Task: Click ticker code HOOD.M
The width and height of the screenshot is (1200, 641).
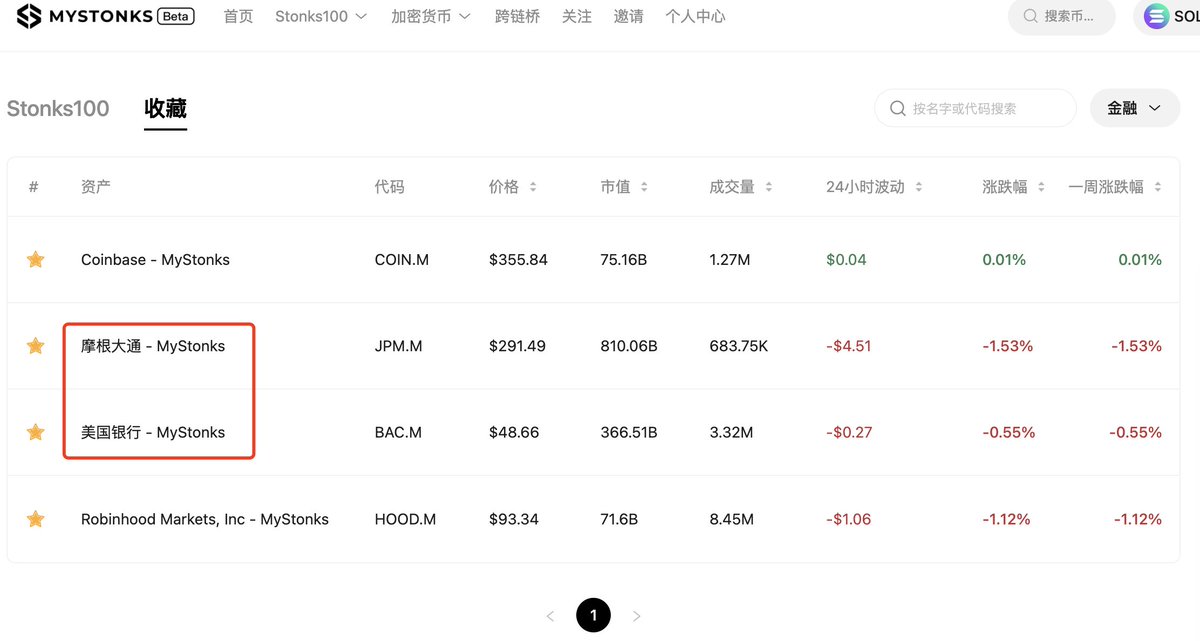Action: pos(404,519)
